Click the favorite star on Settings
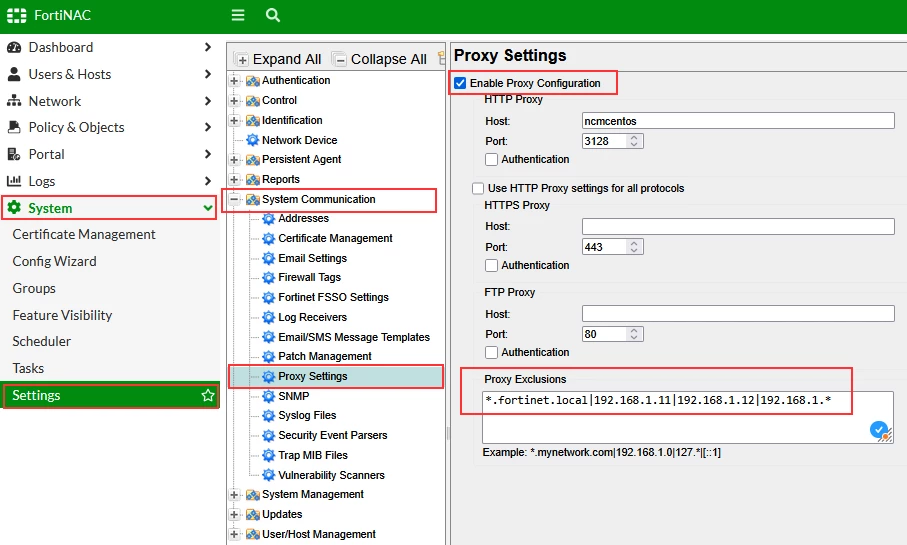 coord(208,395)
